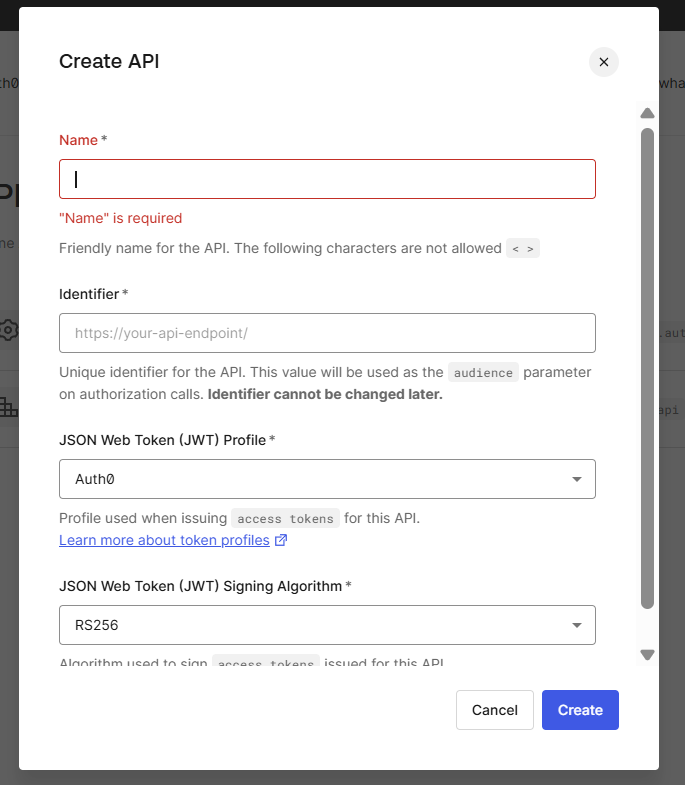Click the Identifier field with the api-endpoint placeholder

[327, 333]
